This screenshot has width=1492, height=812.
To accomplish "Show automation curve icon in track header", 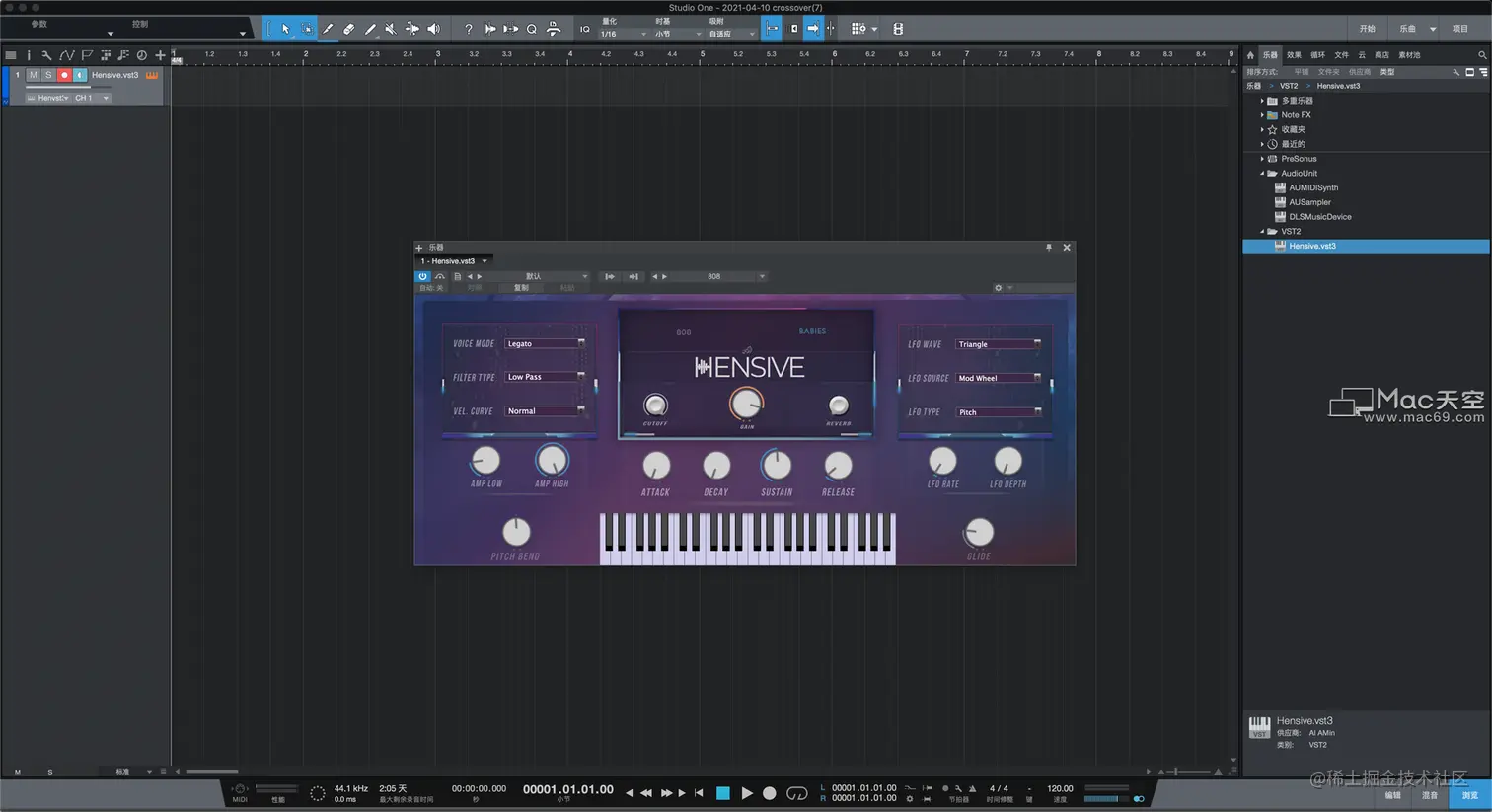I will 66,55.
